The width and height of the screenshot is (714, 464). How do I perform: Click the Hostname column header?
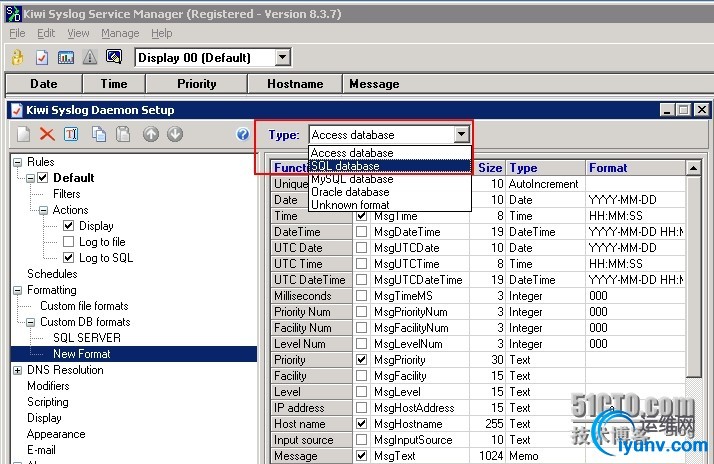295,84
